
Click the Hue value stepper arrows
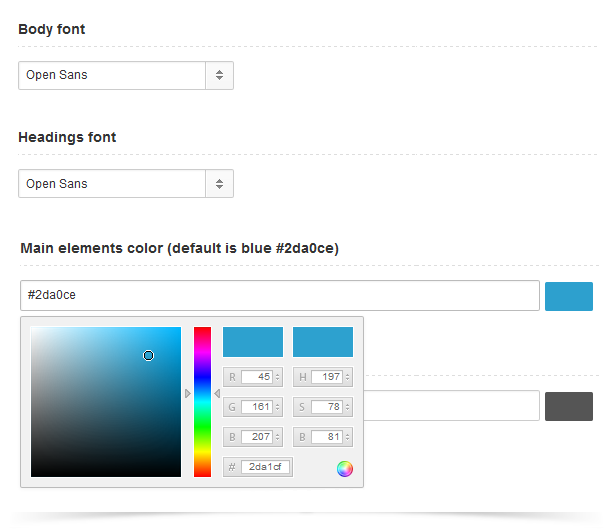348,377
